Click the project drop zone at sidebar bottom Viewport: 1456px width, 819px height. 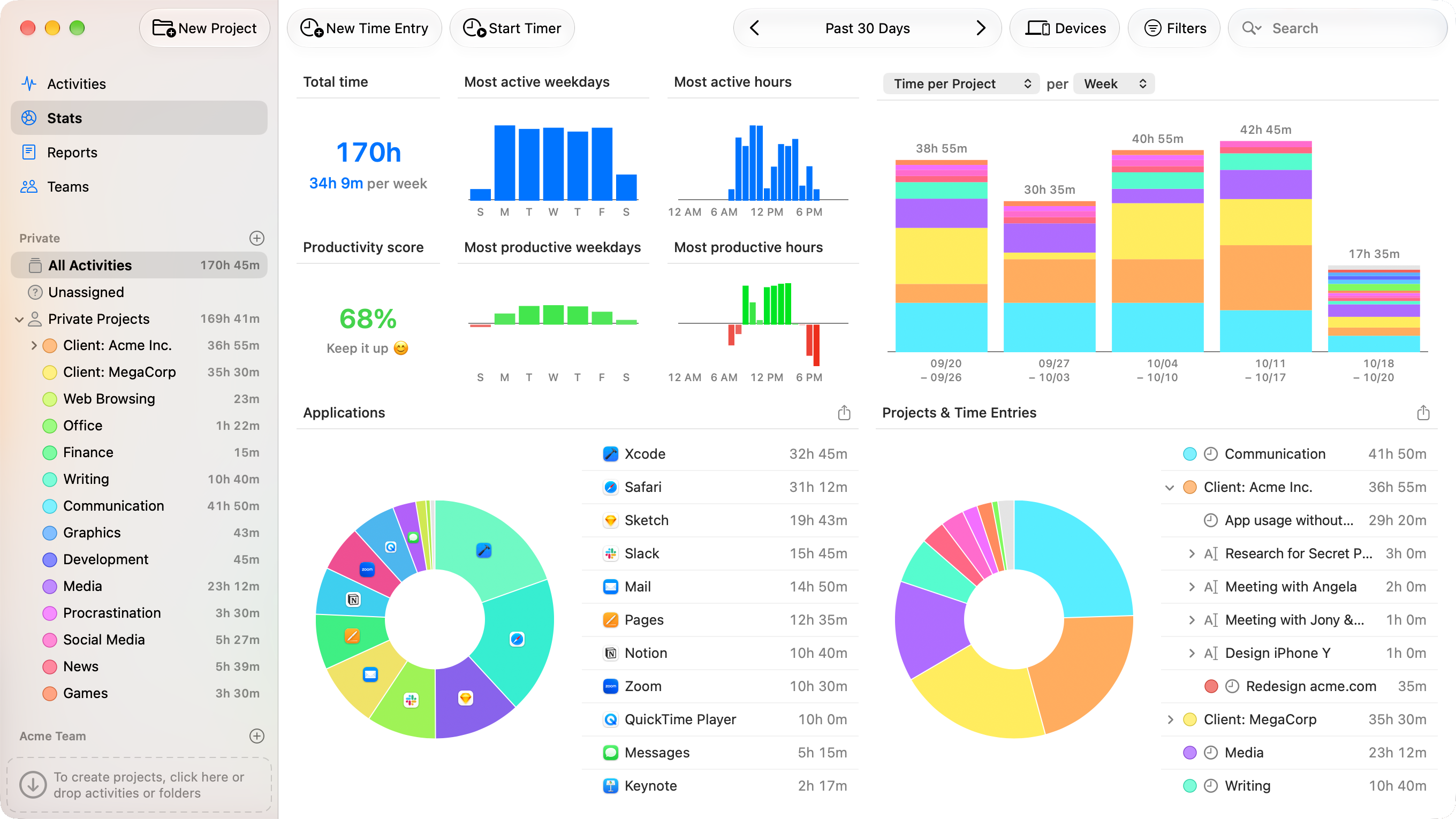coord(139,785)
